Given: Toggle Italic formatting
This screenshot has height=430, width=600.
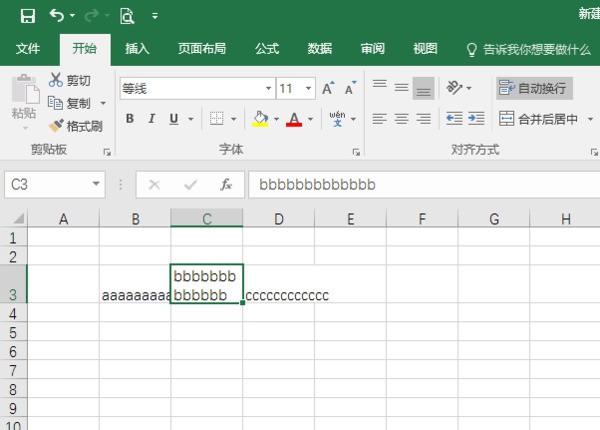Looking at the screenshot, I should click(152, 119).
